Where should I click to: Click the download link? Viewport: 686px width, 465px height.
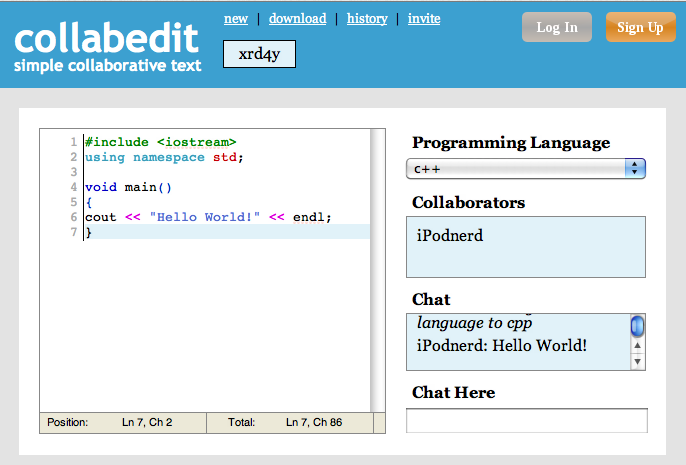click(298, 18)
